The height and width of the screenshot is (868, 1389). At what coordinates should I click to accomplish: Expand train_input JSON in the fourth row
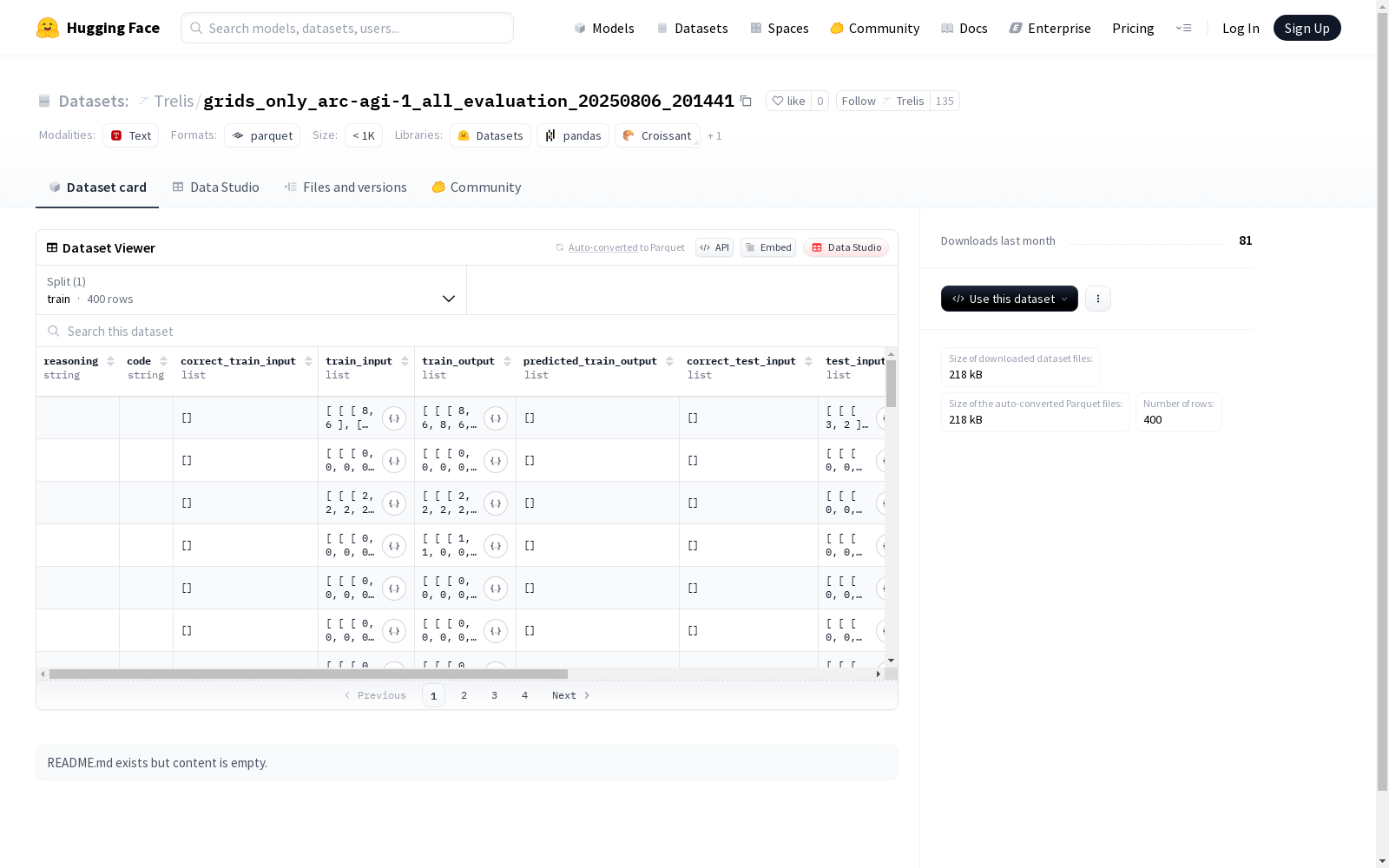click(x=394, y=546)
